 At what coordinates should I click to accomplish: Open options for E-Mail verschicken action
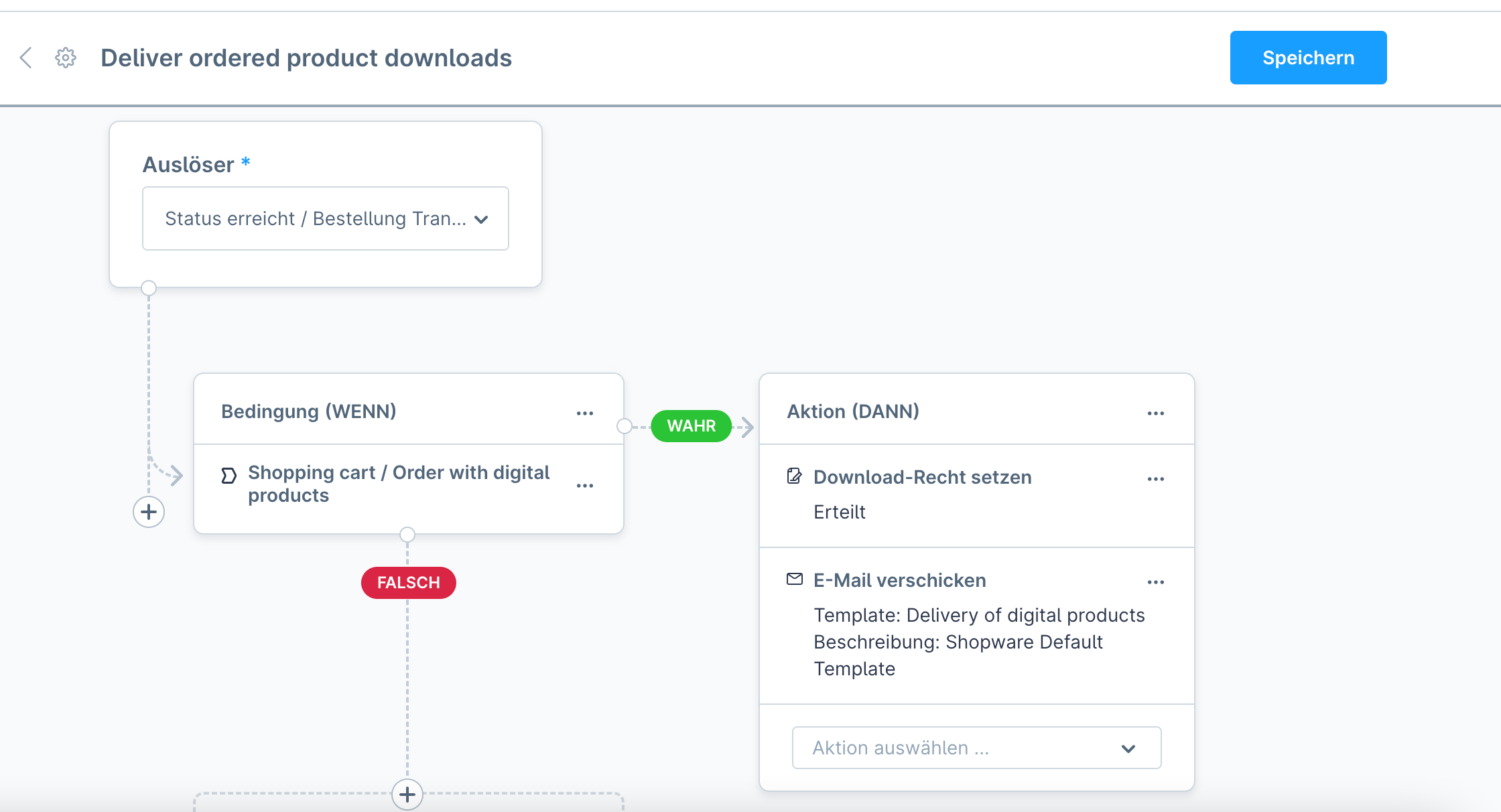click(x=1156, y=582)
